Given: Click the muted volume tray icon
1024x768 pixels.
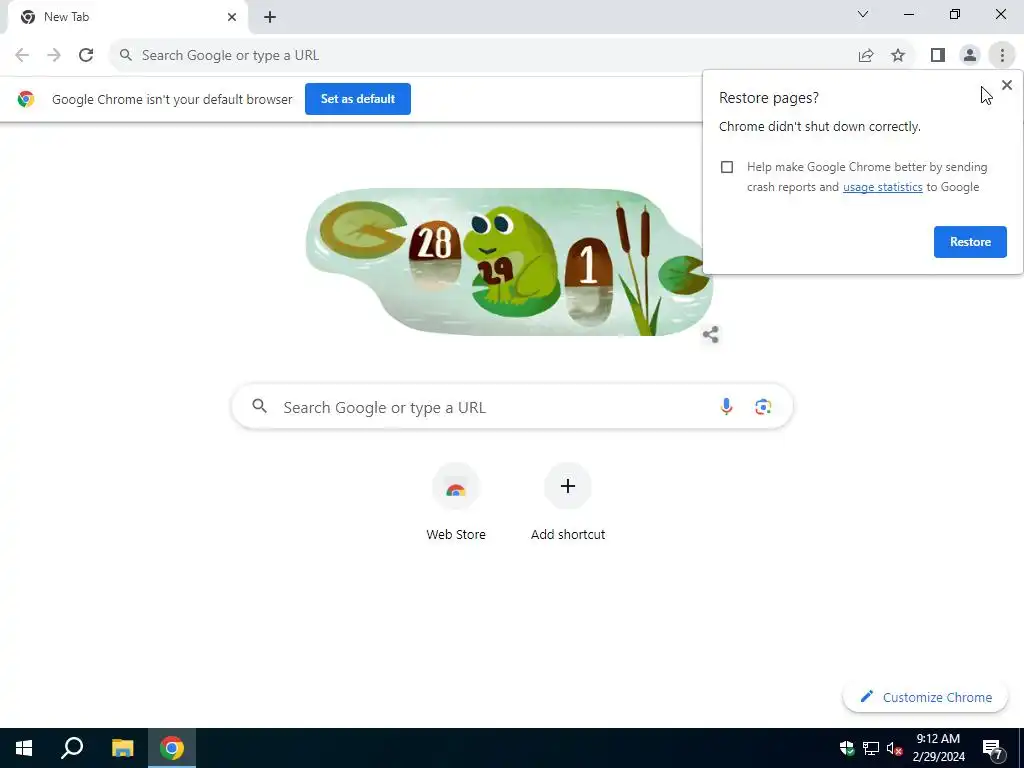Looking at the screenshot, I should tap(894, 748).
